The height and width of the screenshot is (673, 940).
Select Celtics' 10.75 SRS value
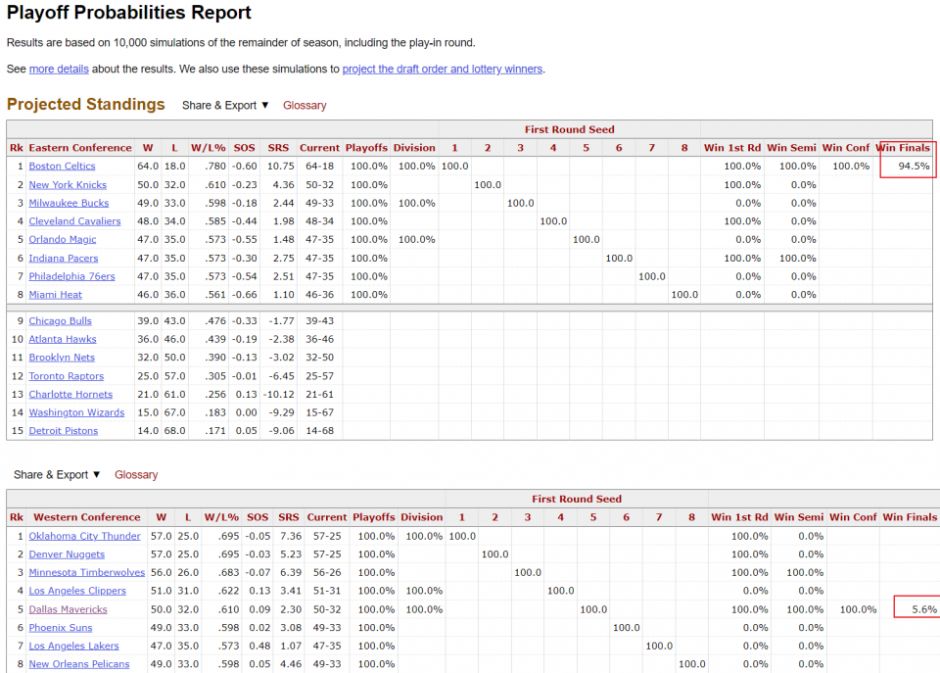281,167
